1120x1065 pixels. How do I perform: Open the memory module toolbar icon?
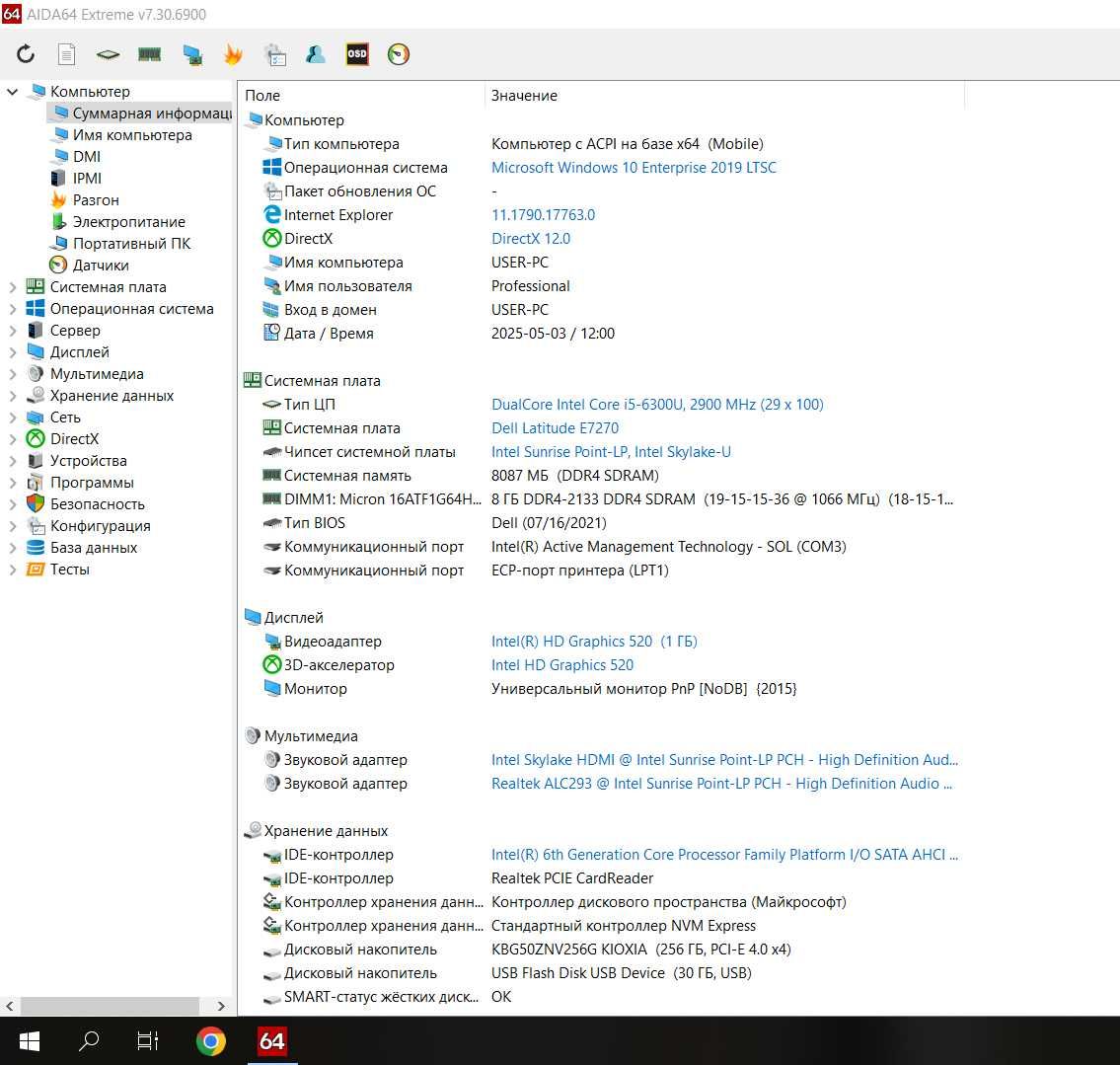click(149, 54)
